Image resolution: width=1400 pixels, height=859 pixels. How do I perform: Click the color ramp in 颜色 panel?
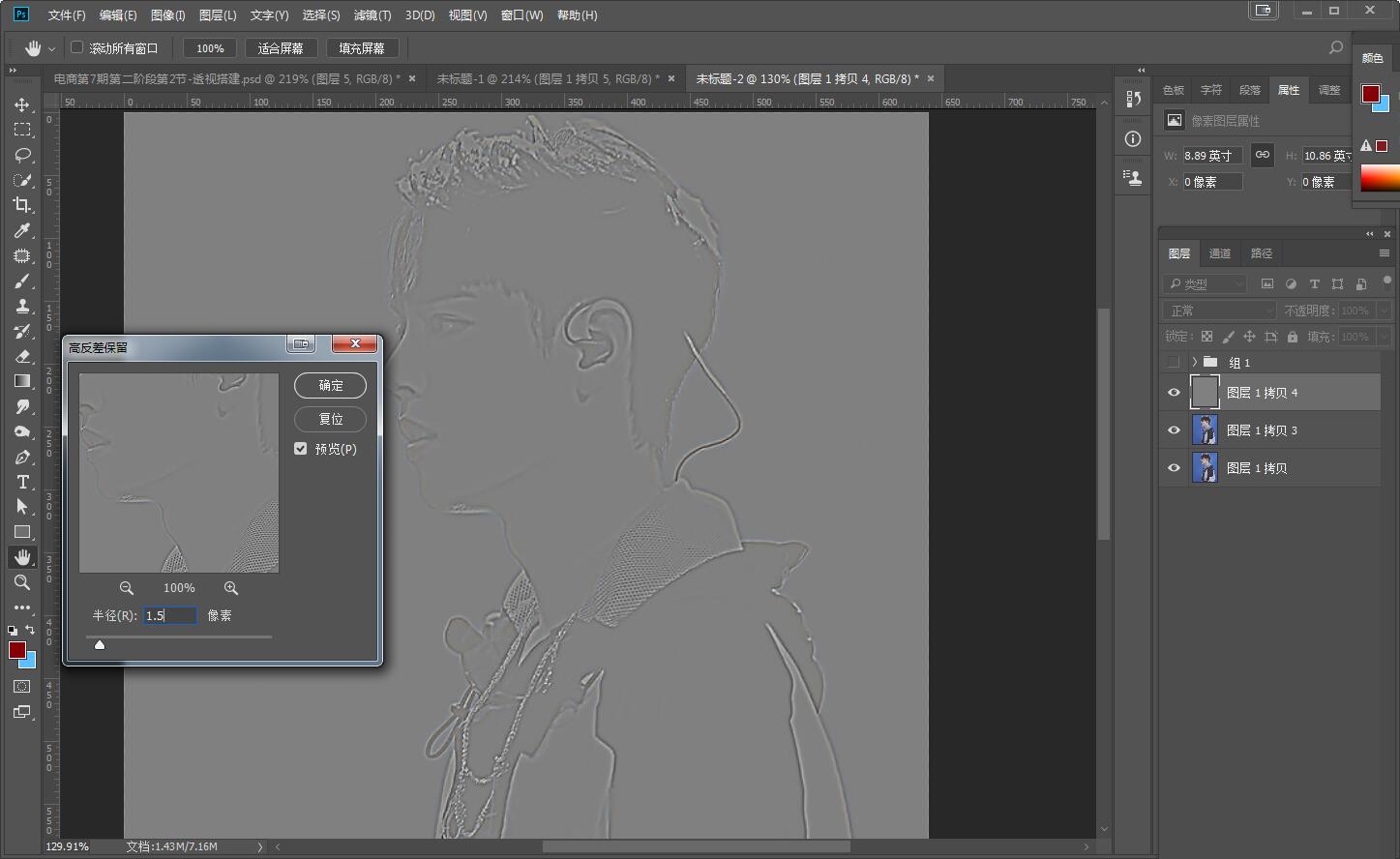click(1380, 178)
